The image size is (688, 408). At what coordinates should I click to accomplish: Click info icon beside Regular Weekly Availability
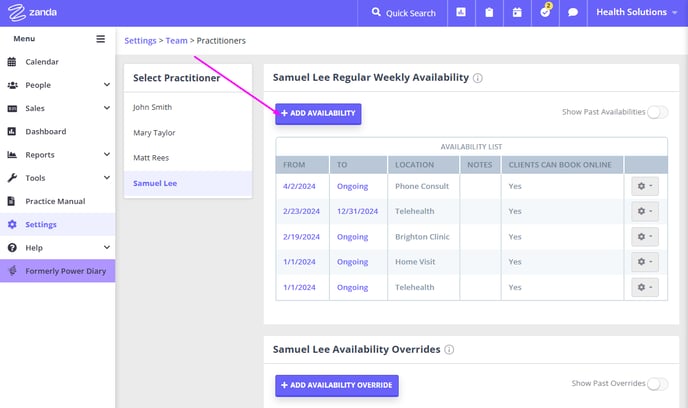point(478,78)
